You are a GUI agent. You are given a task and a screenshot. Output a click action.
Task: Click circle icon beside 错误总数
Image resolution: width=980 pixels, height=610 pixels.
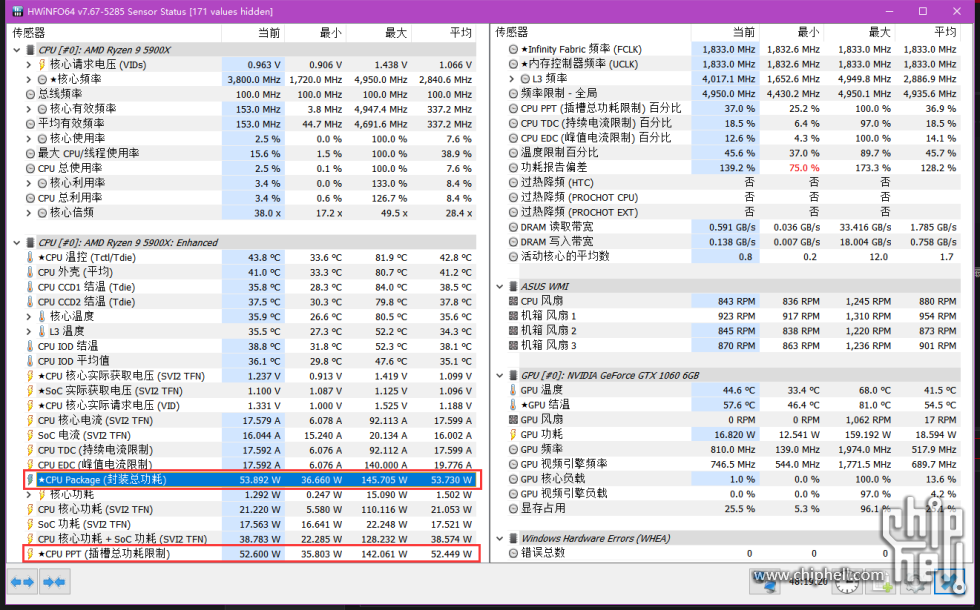pyautogui.click(x=513, y=552)
